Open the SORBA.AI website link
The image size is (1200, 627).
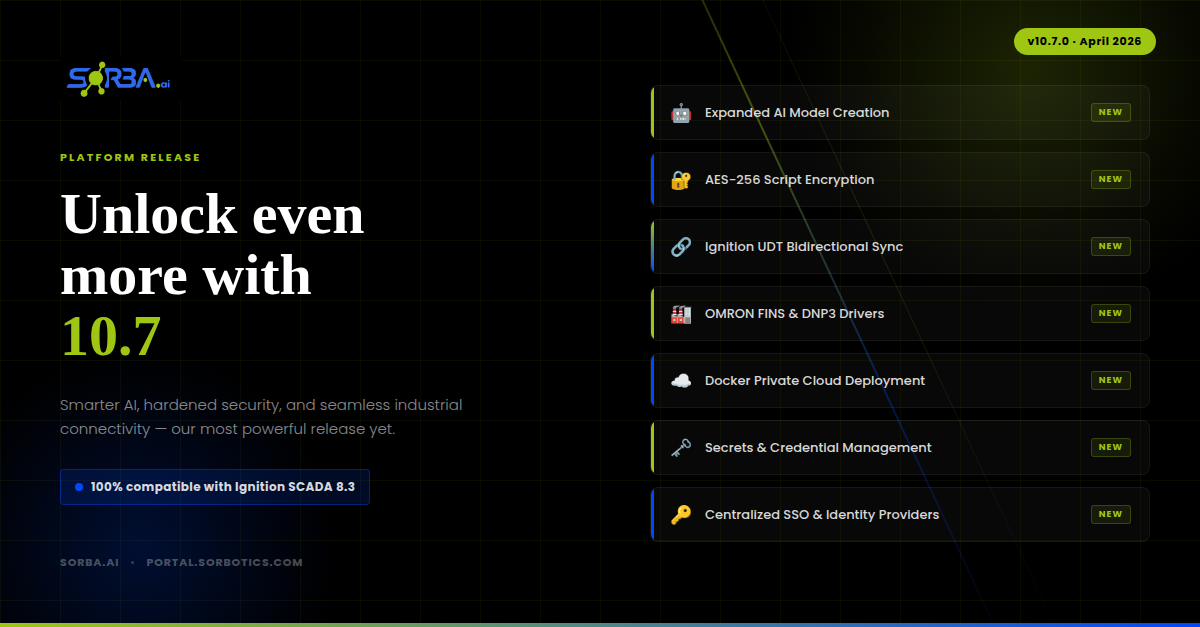pos(89,562)
